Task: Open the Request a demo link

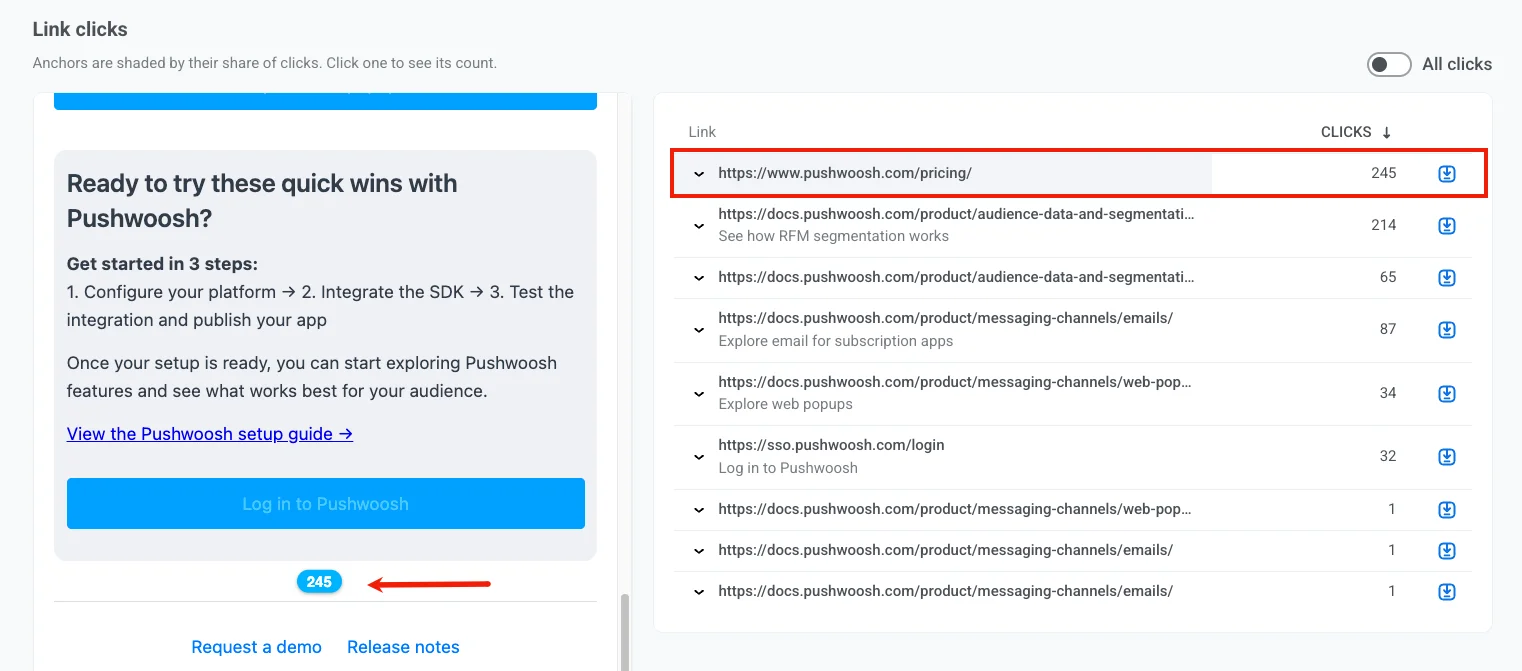Action: click(257, 647)
